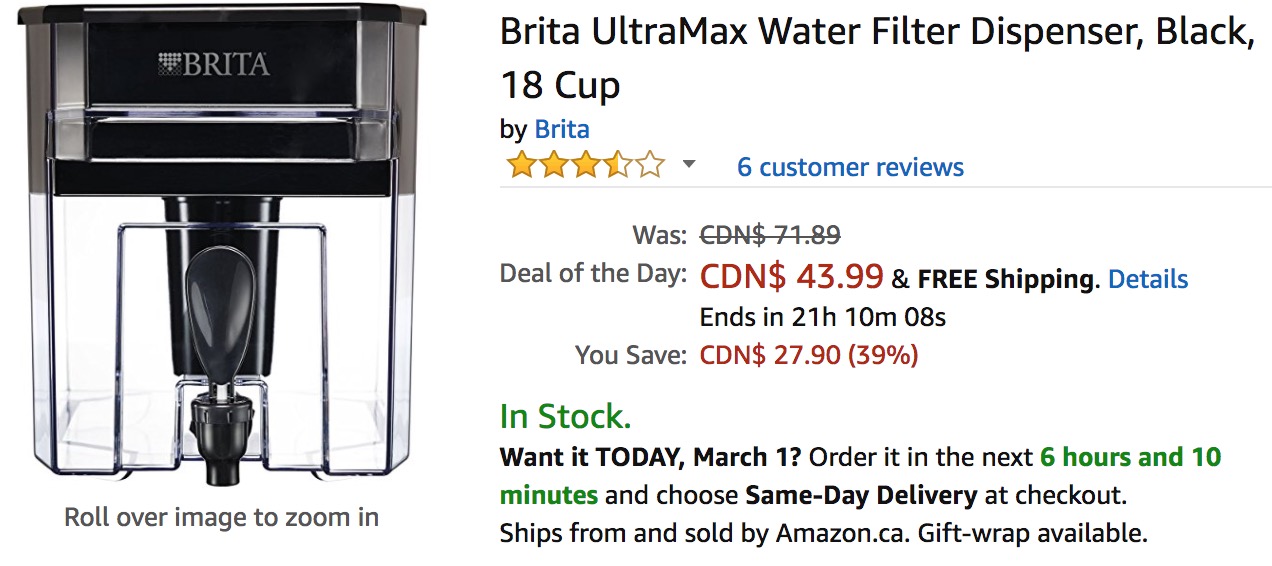Viewport: 1272px width, 566px height.
Task: Click the Brita brand link
Action: point(562,129)
